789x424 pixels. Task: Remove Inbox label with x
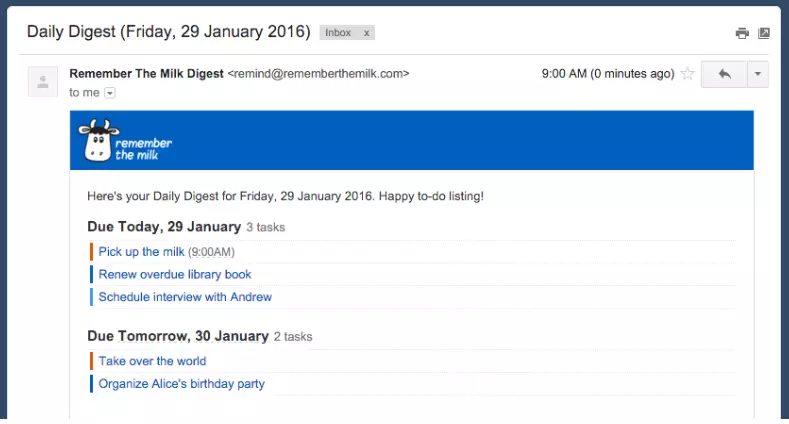pyautogui.click(x=366, y=33)
